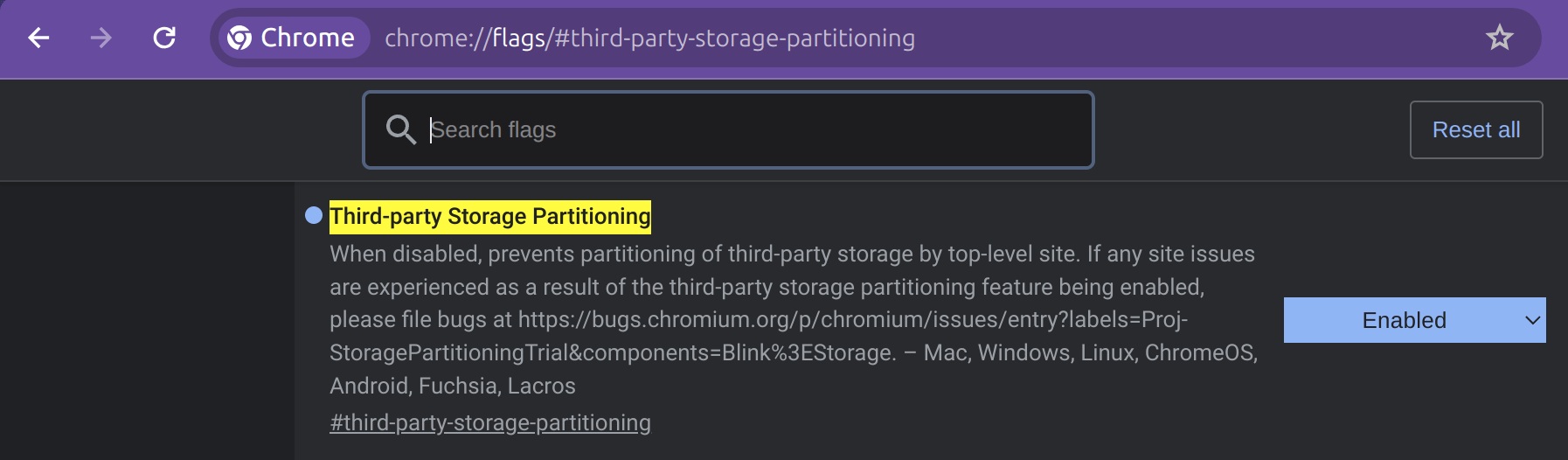Click the forward navigation arrow
The height and width of the screenshot is (460, 1568).
(x=101, y=38)
